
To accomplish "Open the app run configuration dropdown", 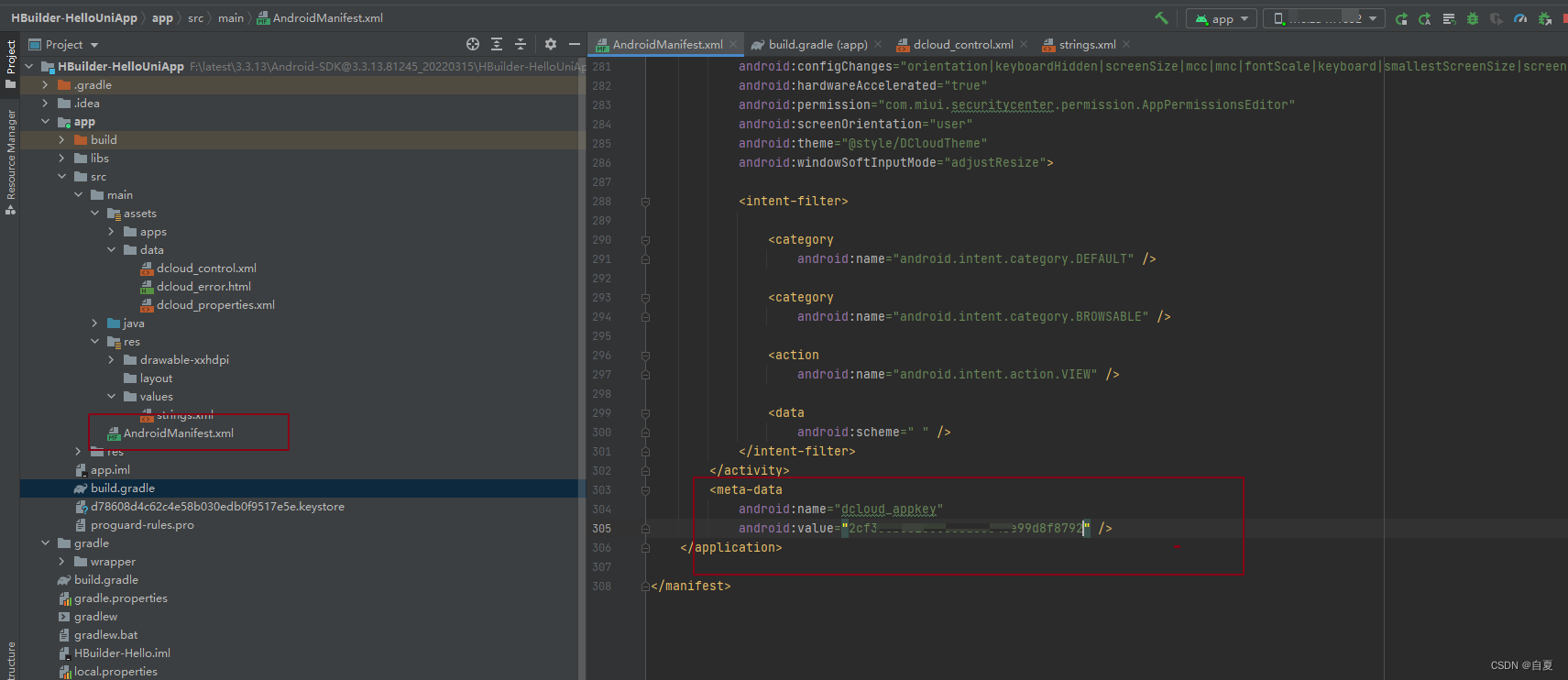I will click(1222, 18).
